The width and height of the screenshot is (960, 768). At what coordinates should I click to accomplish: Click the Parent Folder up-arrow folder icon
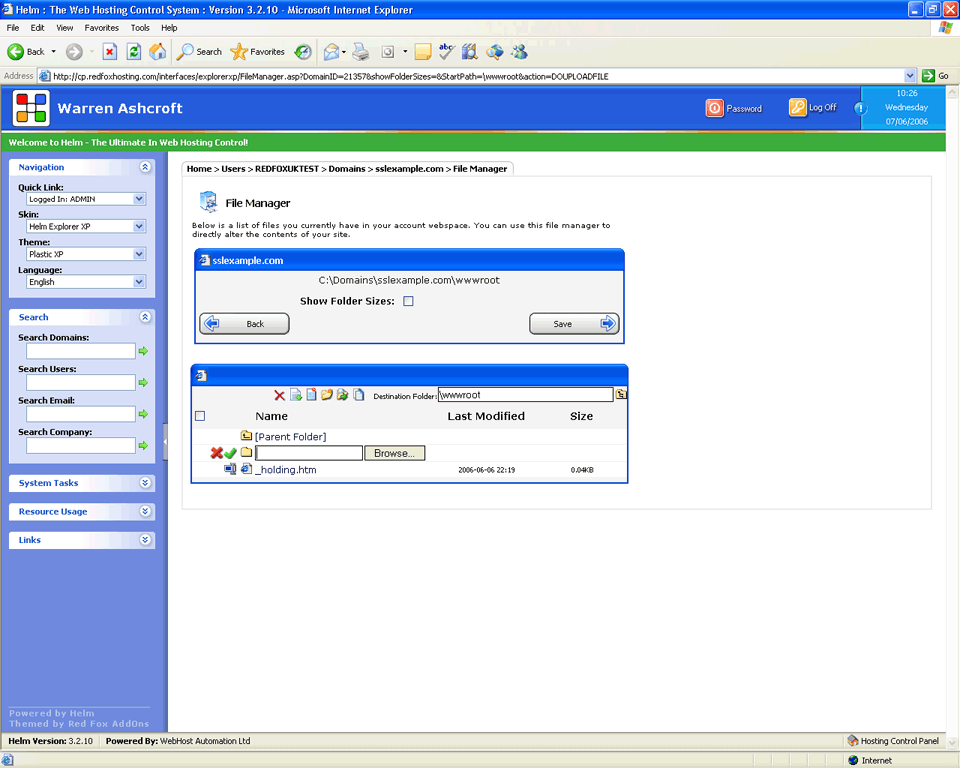coord(246,435)
